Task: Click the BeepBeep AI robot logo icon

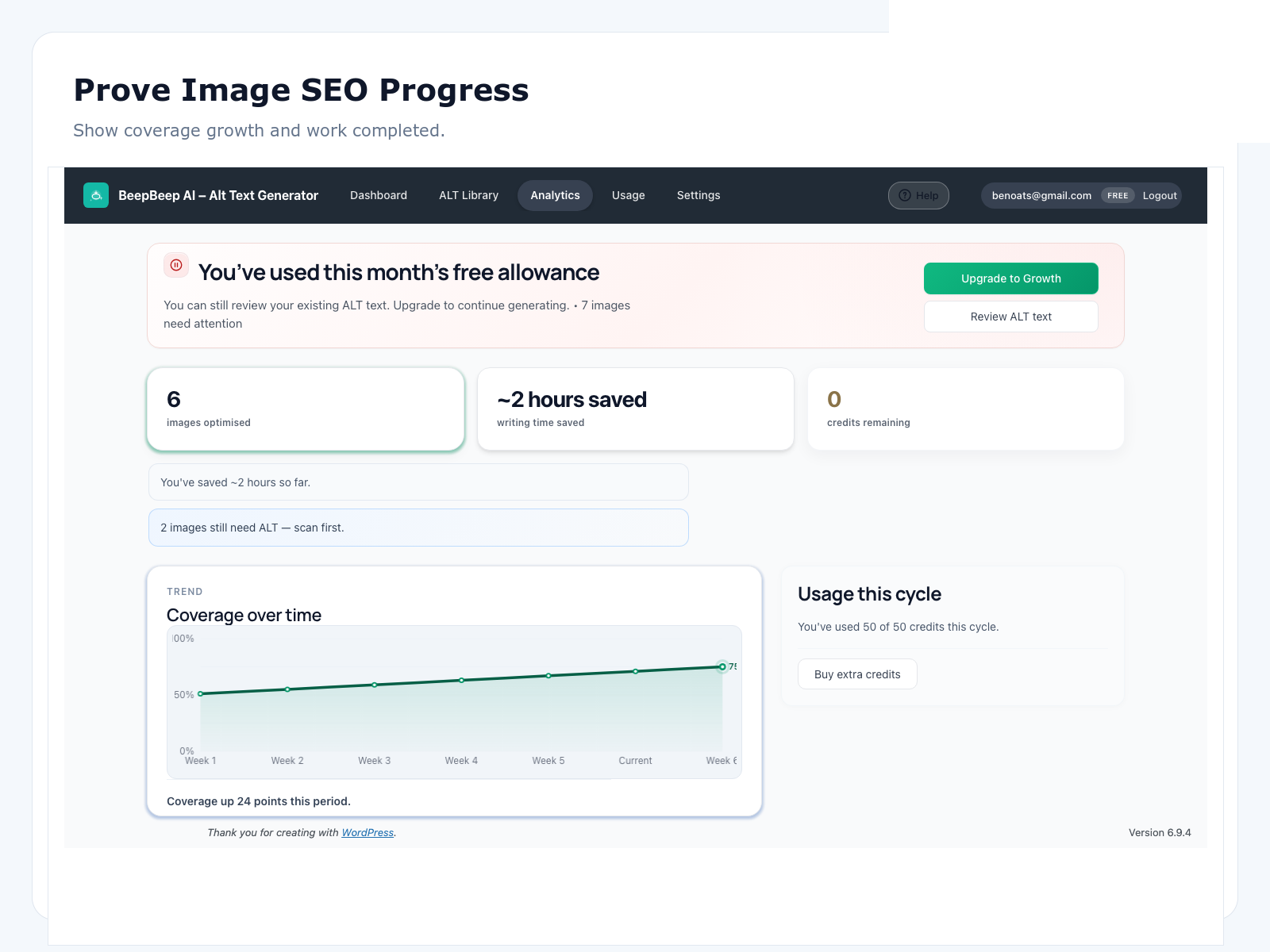Action: tap(96, 195)
